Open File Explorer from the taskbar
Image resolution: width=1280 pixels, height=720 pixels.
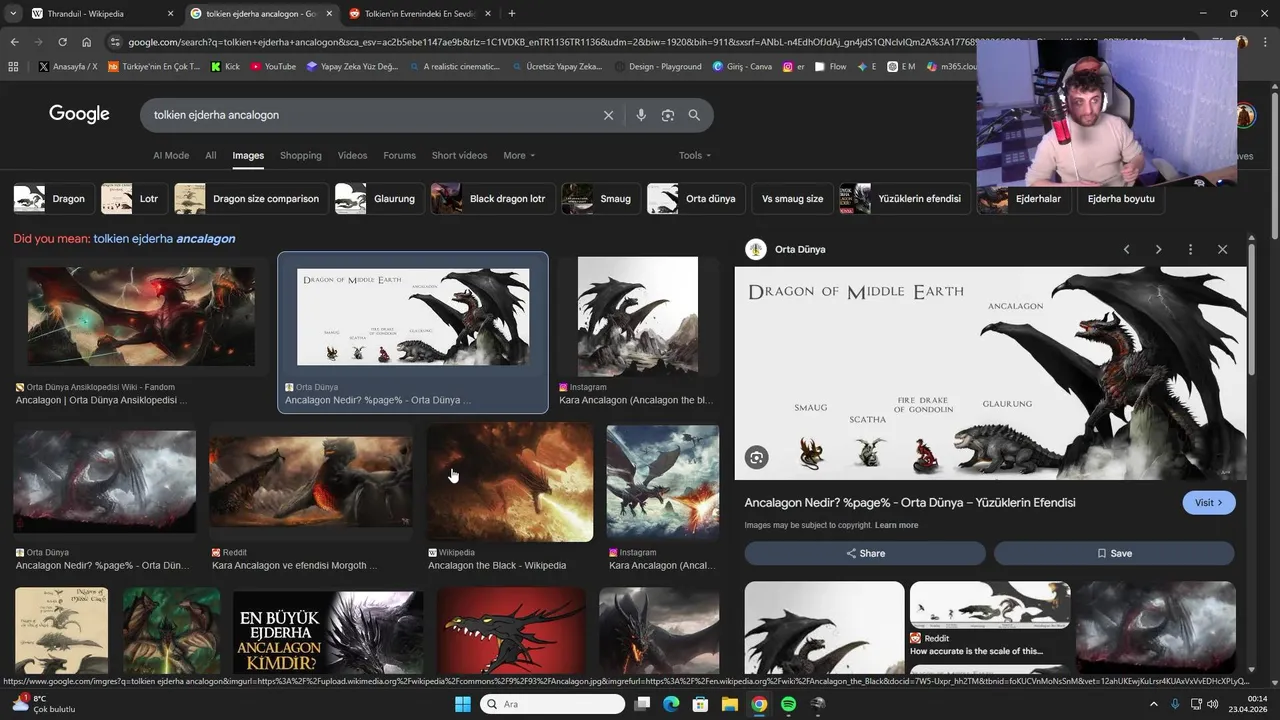730,704
